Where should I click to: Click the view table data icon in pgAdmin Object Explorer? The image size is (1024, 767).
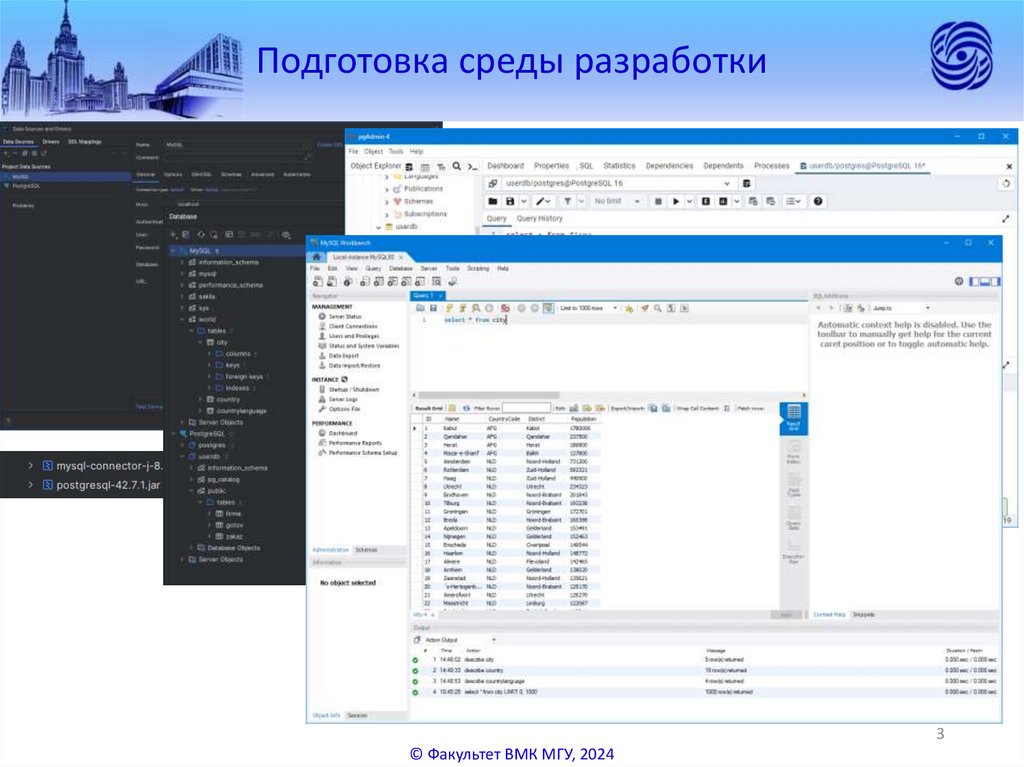(x=425, y=167)
